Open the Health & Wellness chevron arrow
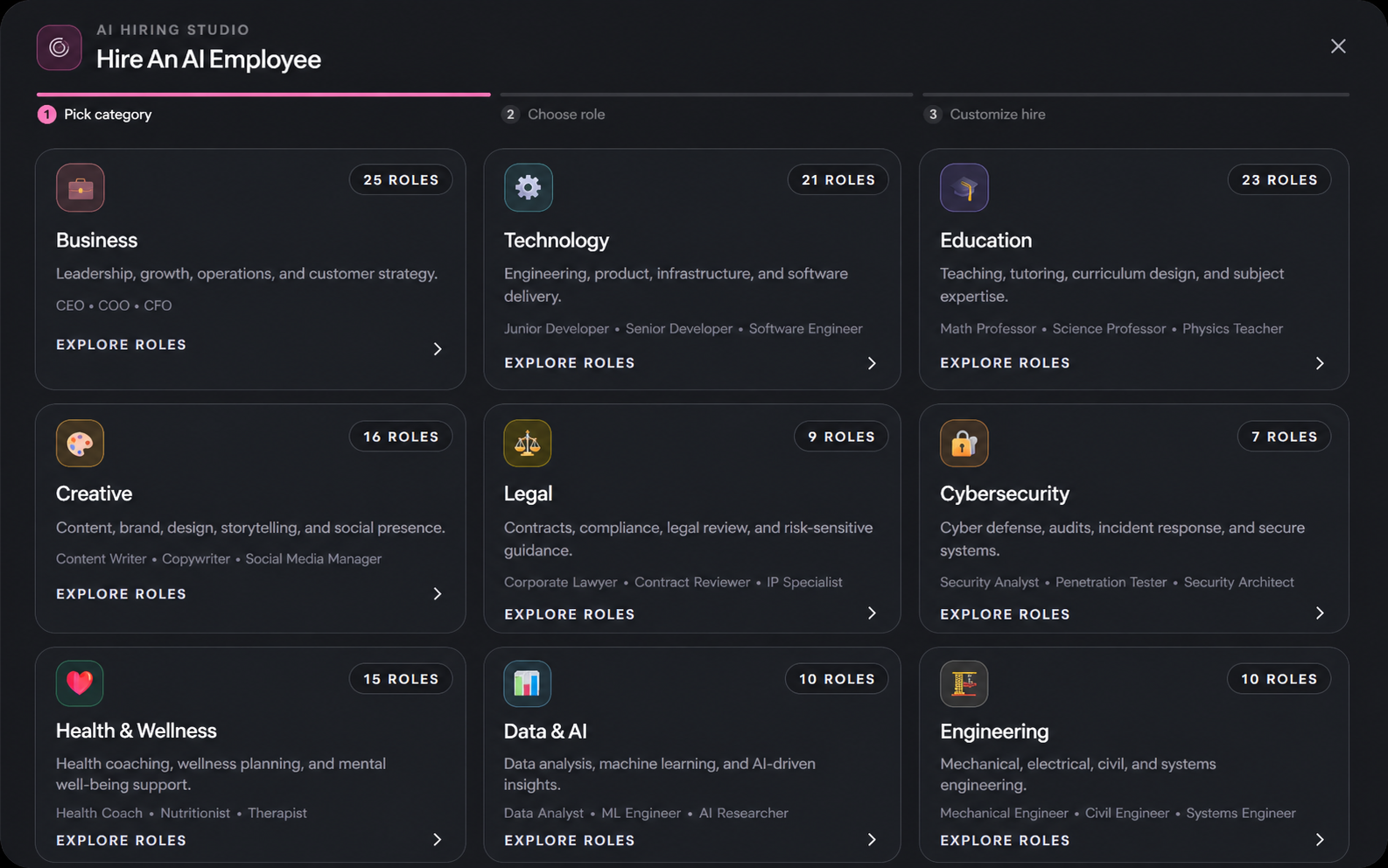 pyautogui.click(x=438, y=840)
